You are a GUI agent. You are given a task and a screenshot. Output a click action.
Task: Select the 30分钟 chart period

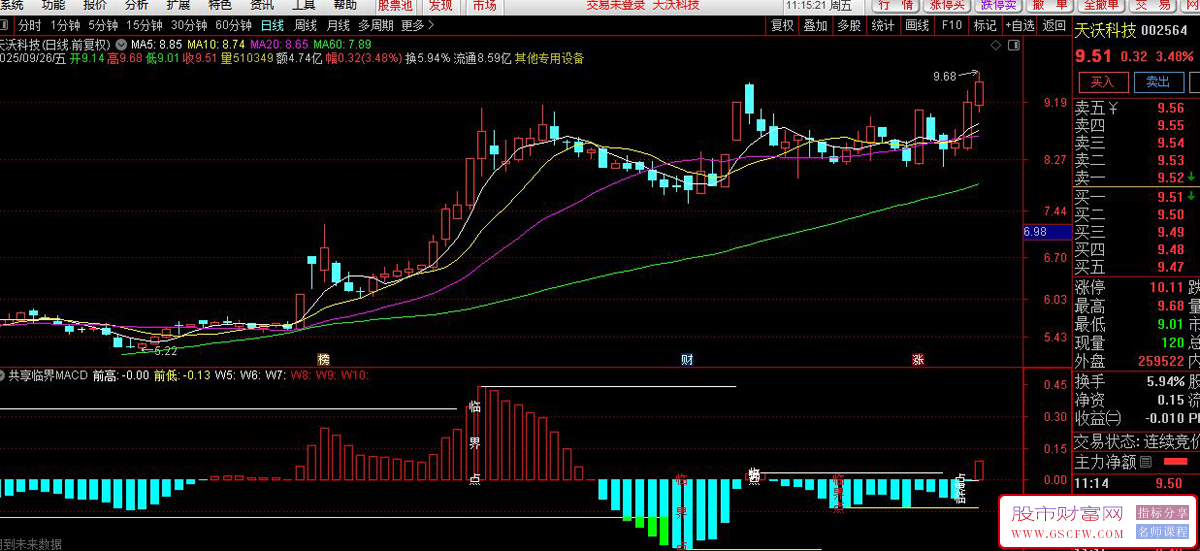tap(189, 26)
